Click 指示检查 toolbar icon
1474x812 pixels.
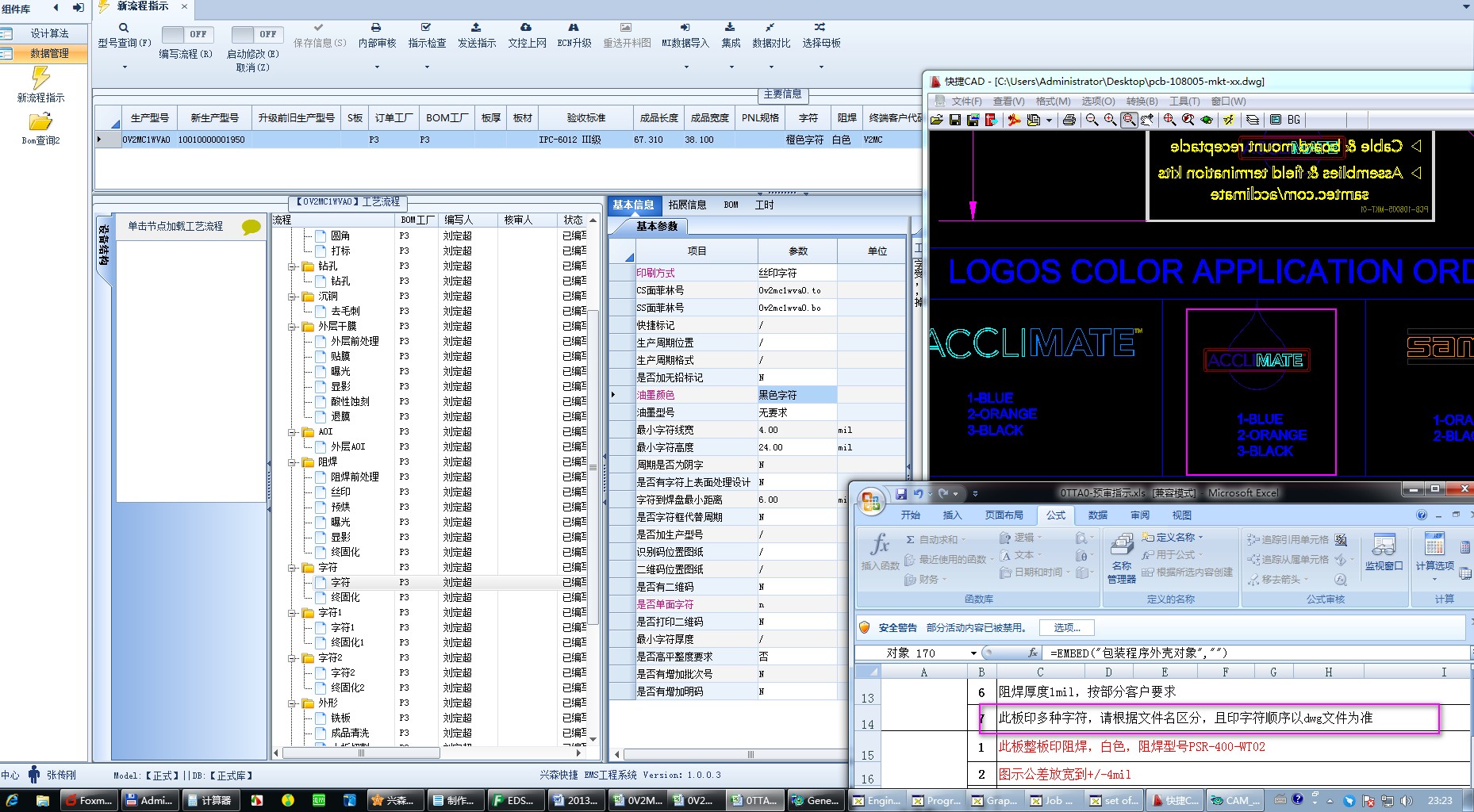click(x=426, y=28)
